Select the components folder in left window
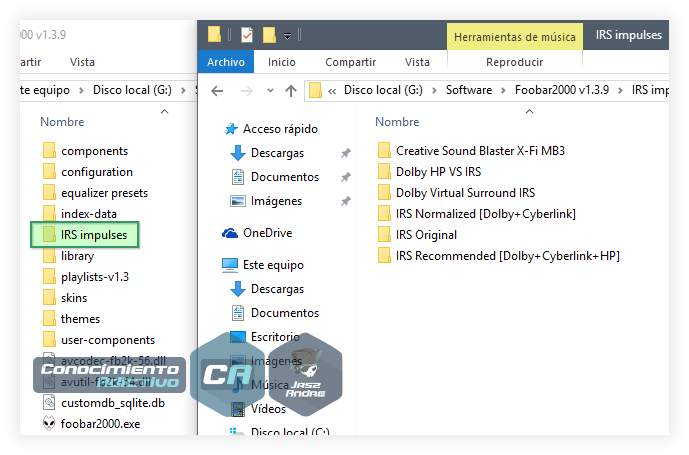The image size is (689, 455). point(85,151)
